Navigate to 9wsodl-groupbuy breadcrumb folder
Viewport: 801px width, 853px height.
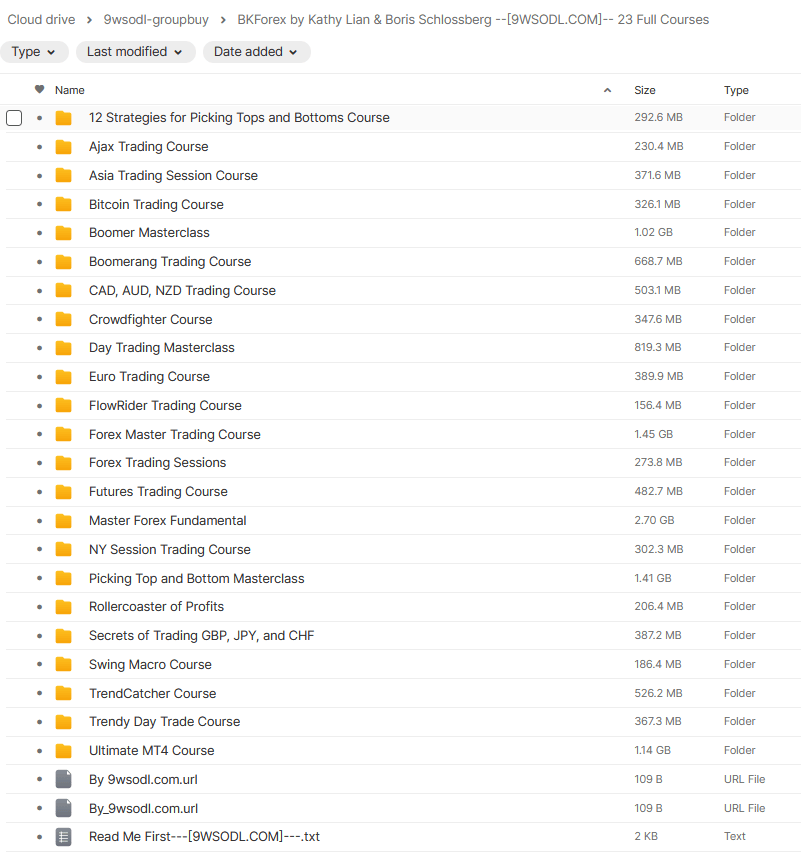156,20
